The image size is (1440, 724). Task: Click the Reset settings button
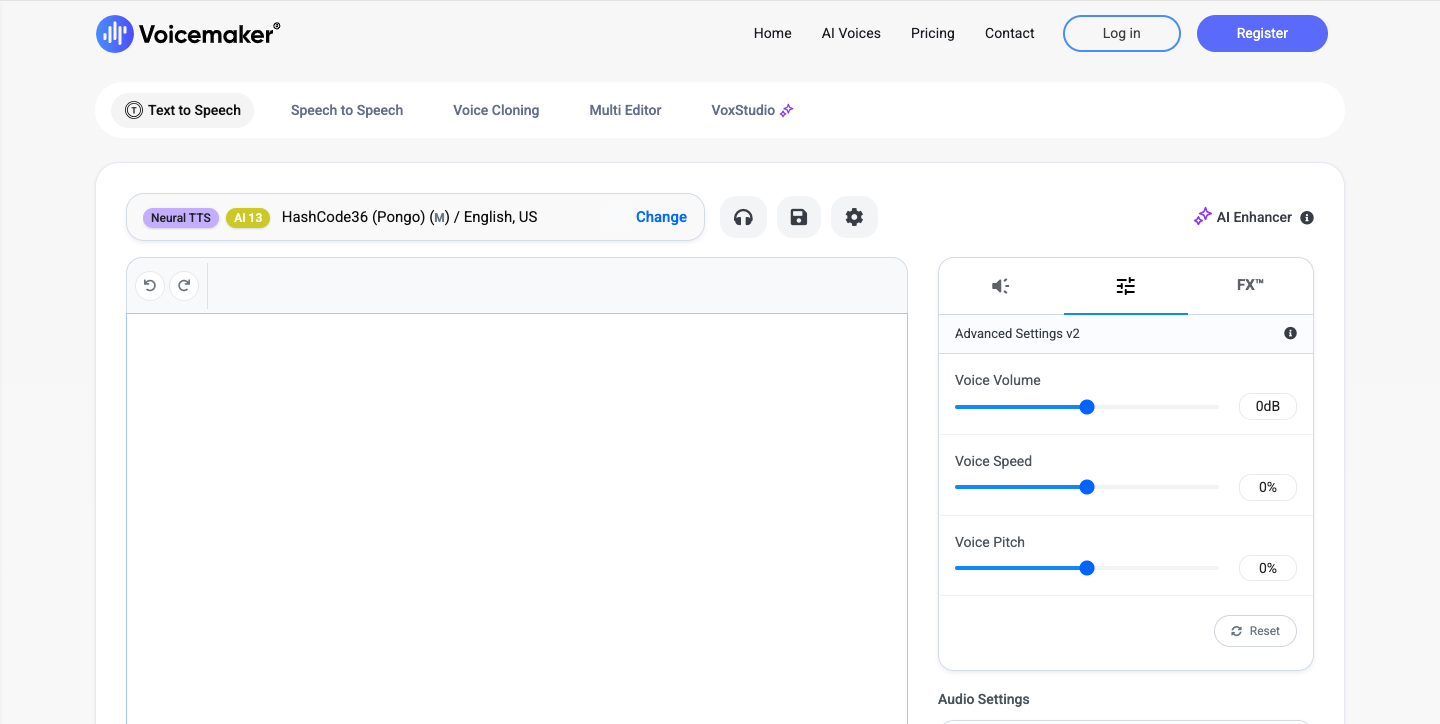click(x=1255, y=631)
